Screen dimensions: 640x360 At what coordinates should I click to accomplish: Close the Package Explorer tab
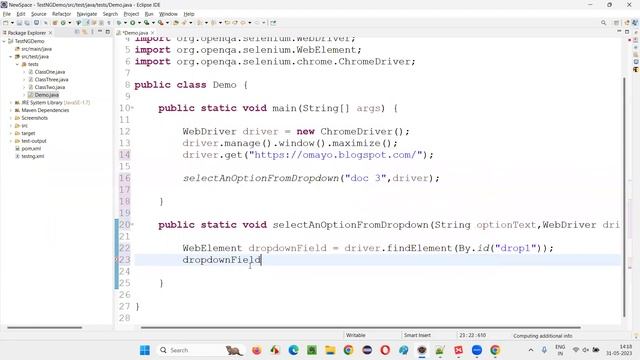click(x=51, y=33)
